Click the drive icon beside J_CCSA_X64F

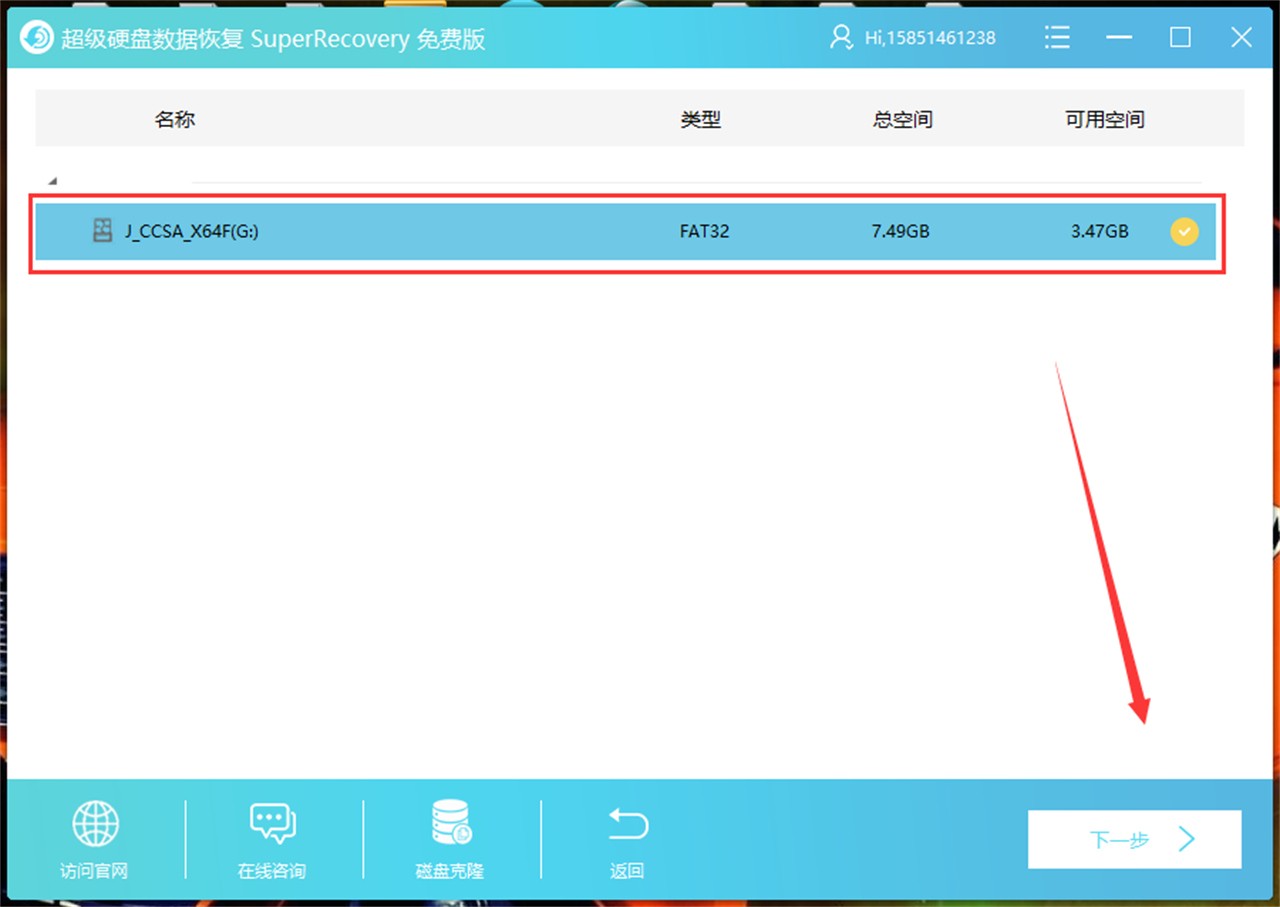click(102, 231)
